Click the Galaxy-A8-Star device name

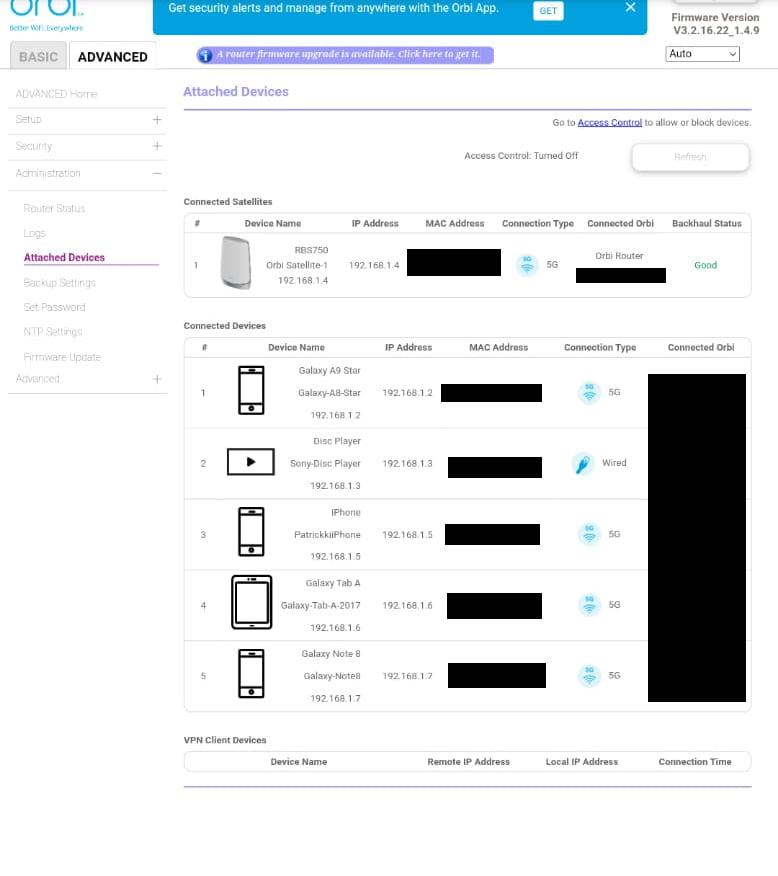tap(330, 393)
